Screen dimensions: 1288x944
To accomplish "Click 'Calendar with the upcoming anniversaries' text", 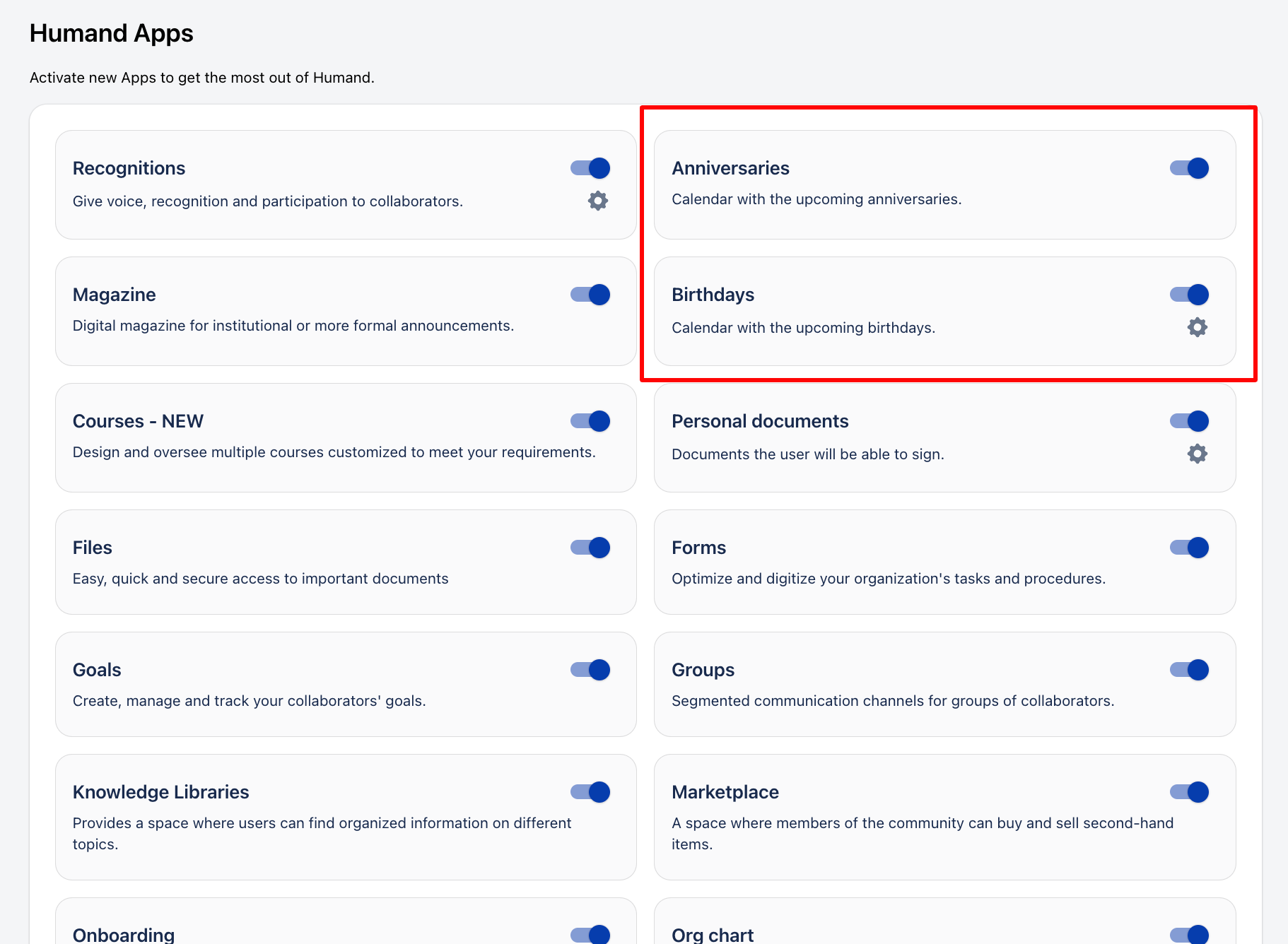I will click(816, 199).
